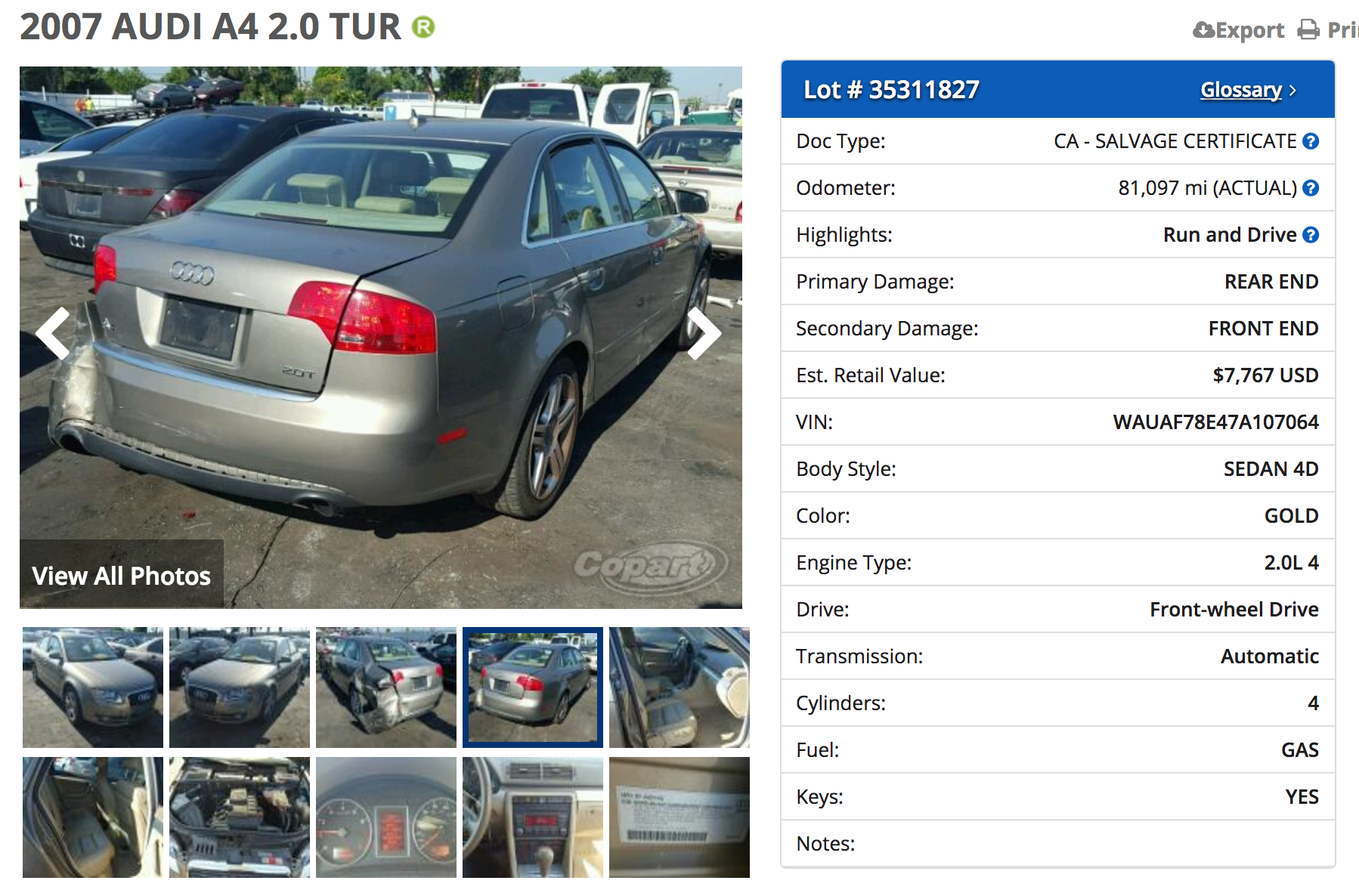Screen dimensions: 1359x896
Task: Select the VIN sticker label thumbnail
Action: (x=679, y=817)
